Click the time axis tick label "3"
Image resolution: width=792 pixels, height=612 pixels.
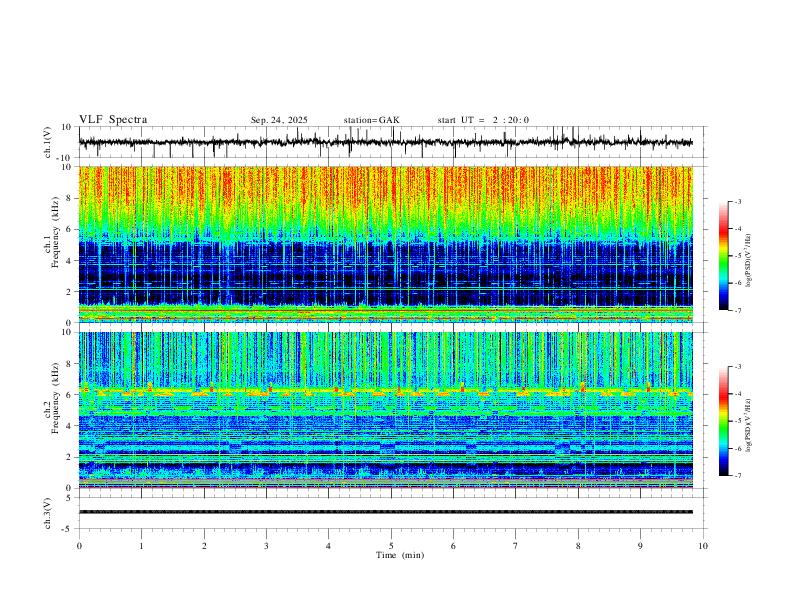pos(266,546)
